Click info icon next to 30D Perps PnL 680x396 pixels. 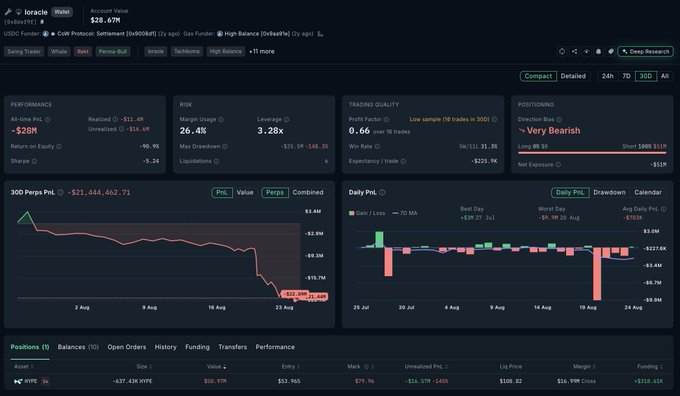(x=60, y=192)
